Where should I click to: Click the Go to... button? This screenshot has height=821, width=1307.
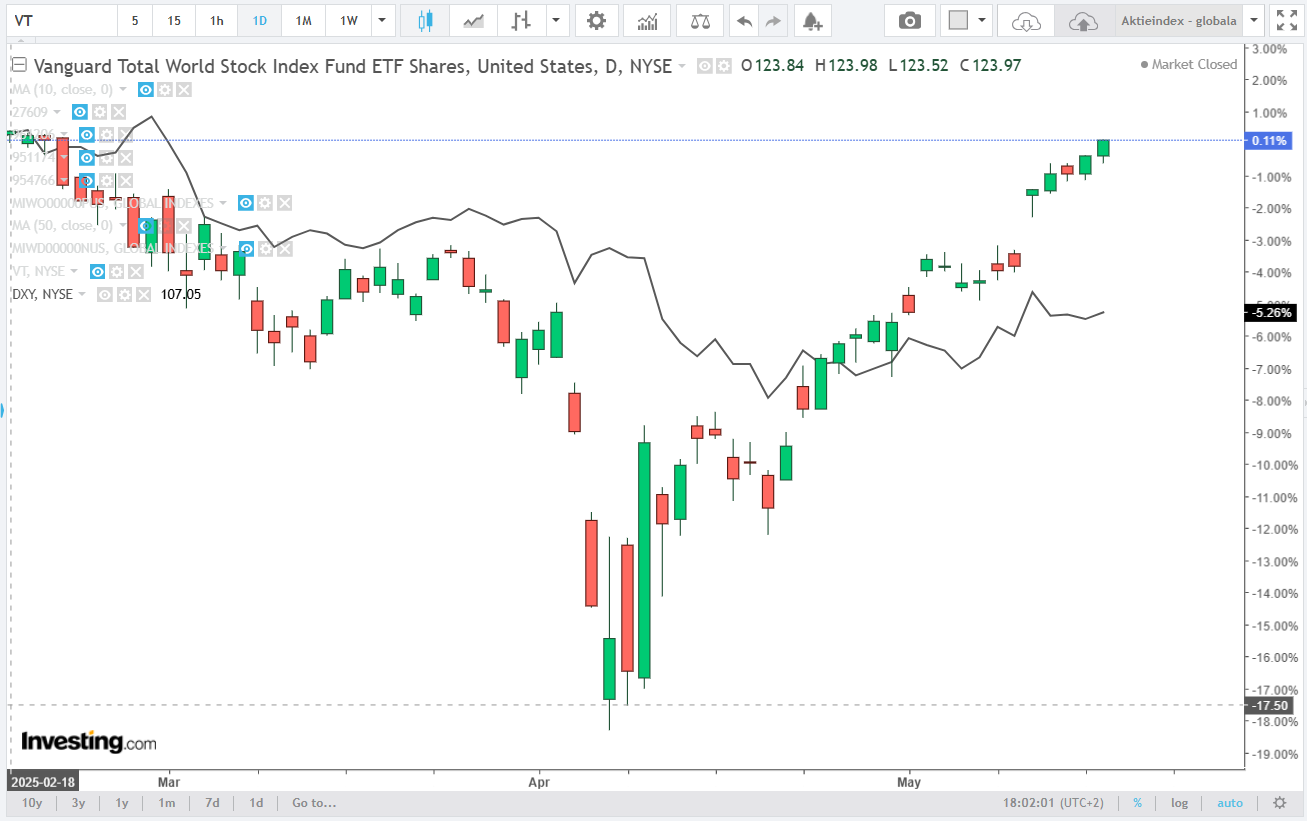tap(314, 803)
